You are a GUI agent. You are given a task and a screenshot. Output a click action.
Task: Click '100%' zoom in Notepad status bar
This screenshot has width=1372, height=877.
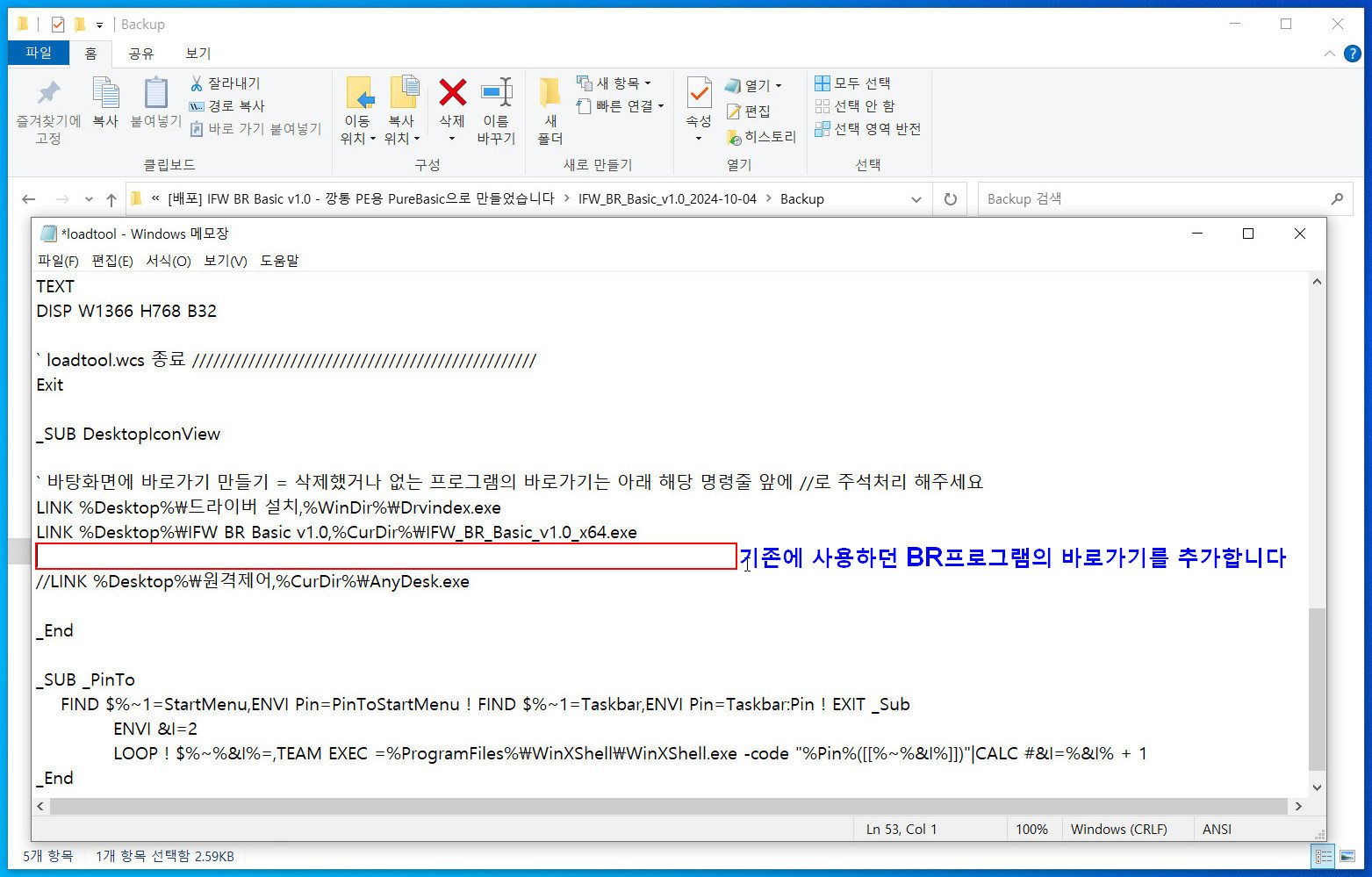click(1032, 829)
